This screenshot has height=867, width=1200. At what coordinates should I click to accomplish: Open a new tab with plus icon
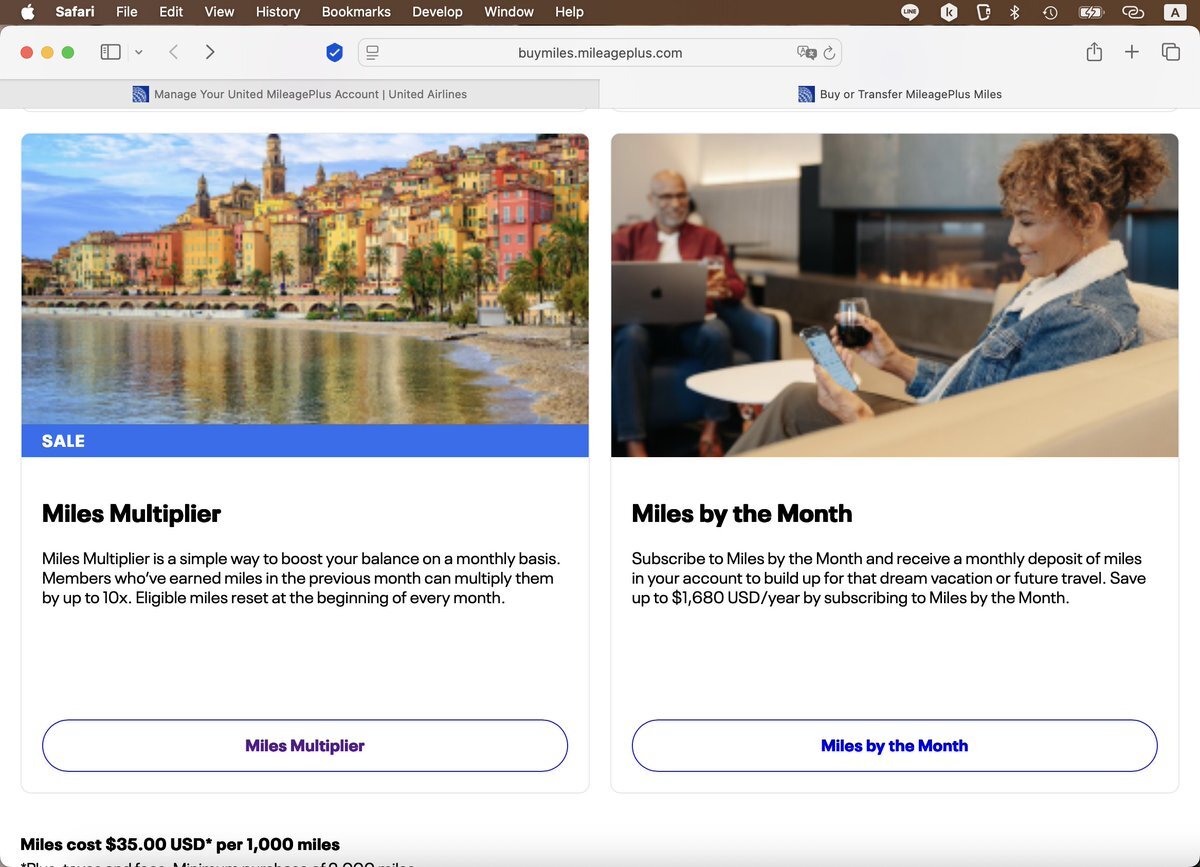(1132, 52)
